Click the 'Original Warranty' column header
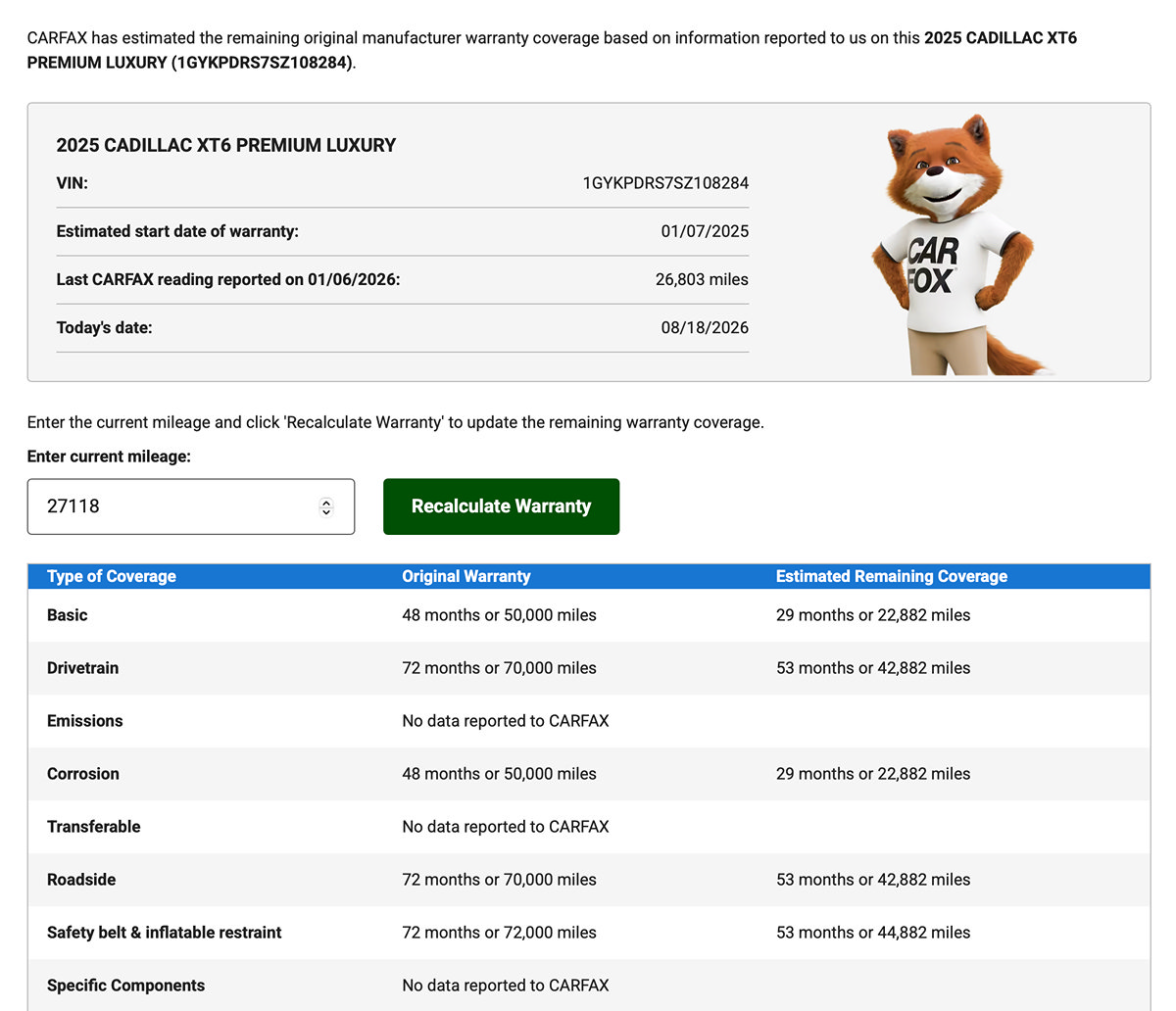The image size is (1176, 1011). [x=466, y=576]
